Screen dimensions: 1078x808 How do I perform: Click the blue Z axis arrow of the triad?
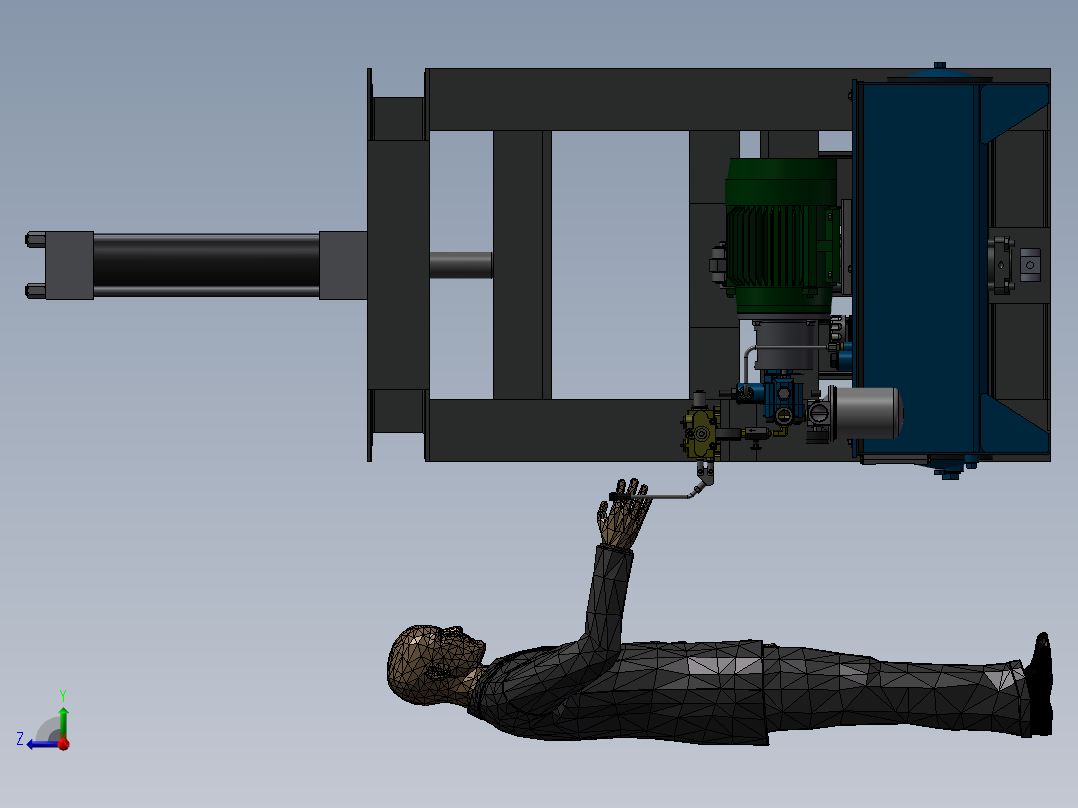[41, 745]
